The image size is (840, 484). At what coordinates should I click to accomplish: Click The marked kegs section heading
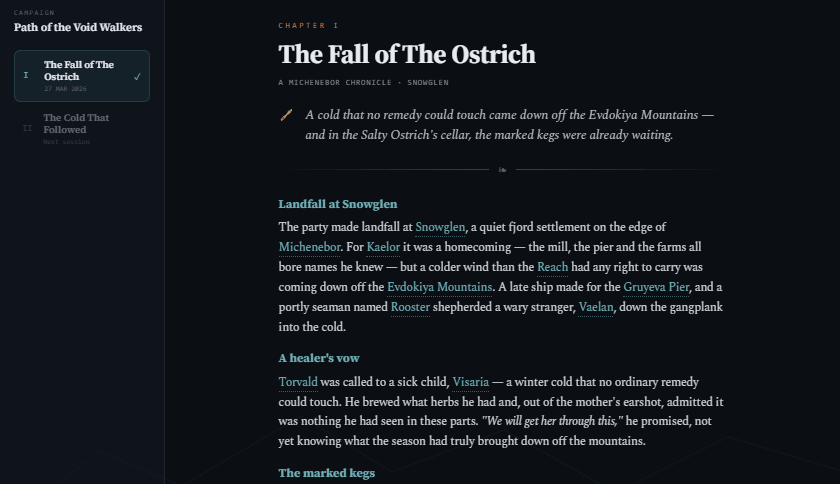(327, 473)
